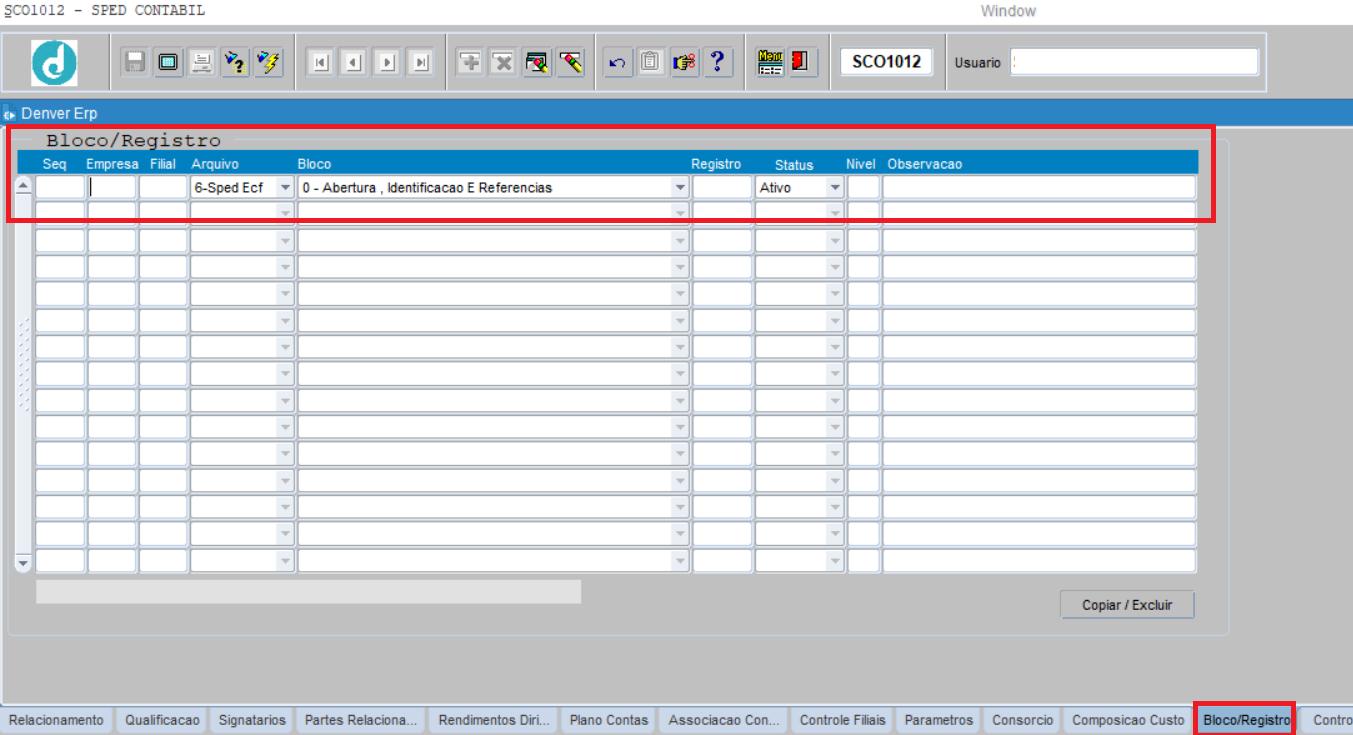Open the Arquivo dropdown showing 6-Sped Ecf
The height and width of the screenshot is (735, 1353).
tap(285, 188)
